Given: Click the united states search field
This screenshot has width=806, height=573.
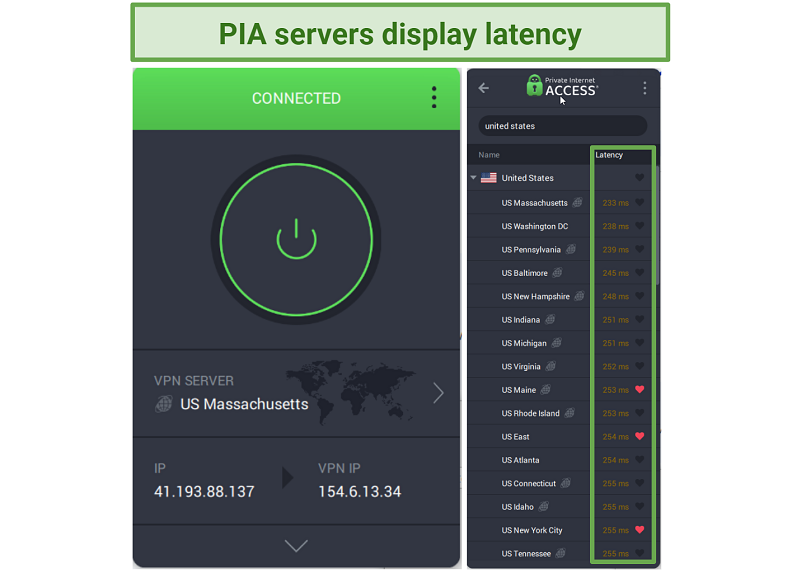Looking at the screenshot, I should point(562,126).
